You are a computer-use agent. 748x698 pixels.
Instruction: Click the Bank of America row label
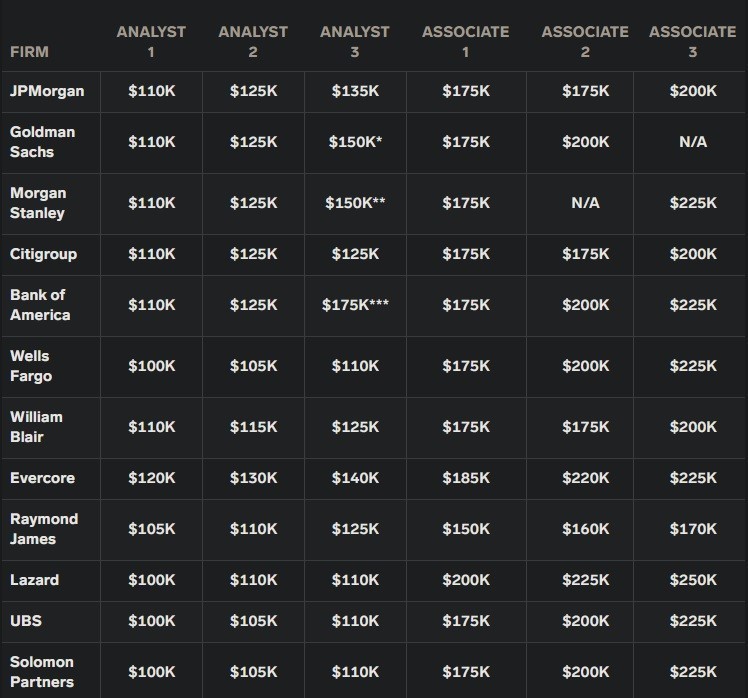click(x=40, y=305)
